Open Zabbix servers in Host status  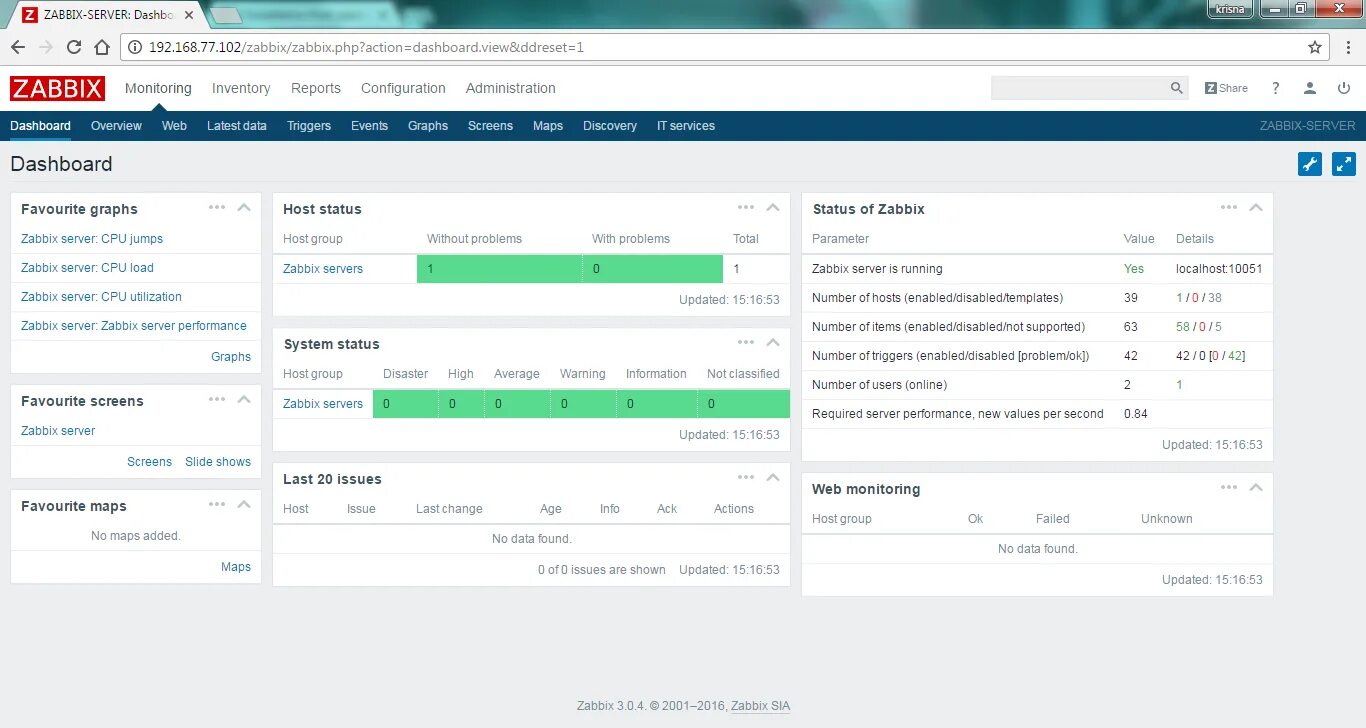[x=323, y=269]
